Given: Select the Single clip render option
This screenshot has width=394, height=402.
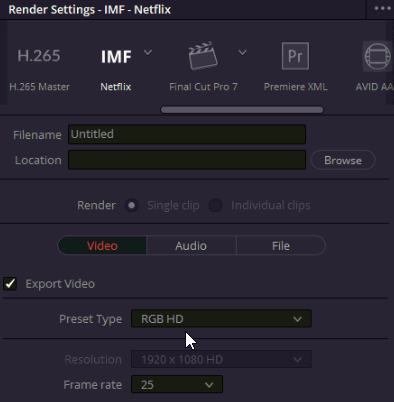Looking at the screenshot, I should point(132,205).
